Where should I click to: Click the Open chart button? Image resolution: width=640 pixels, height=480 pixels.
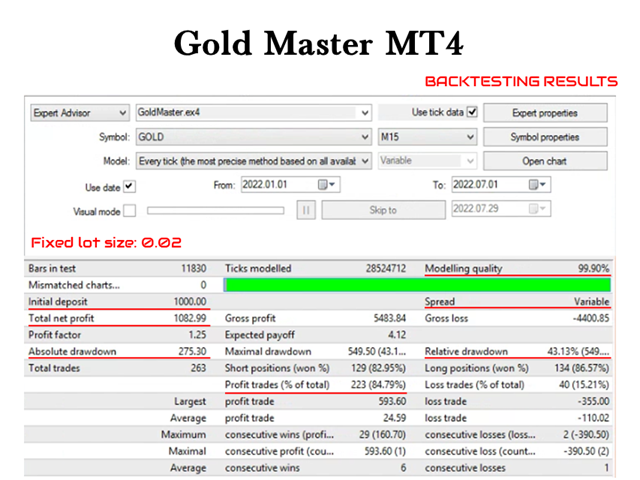pos(545,161)
